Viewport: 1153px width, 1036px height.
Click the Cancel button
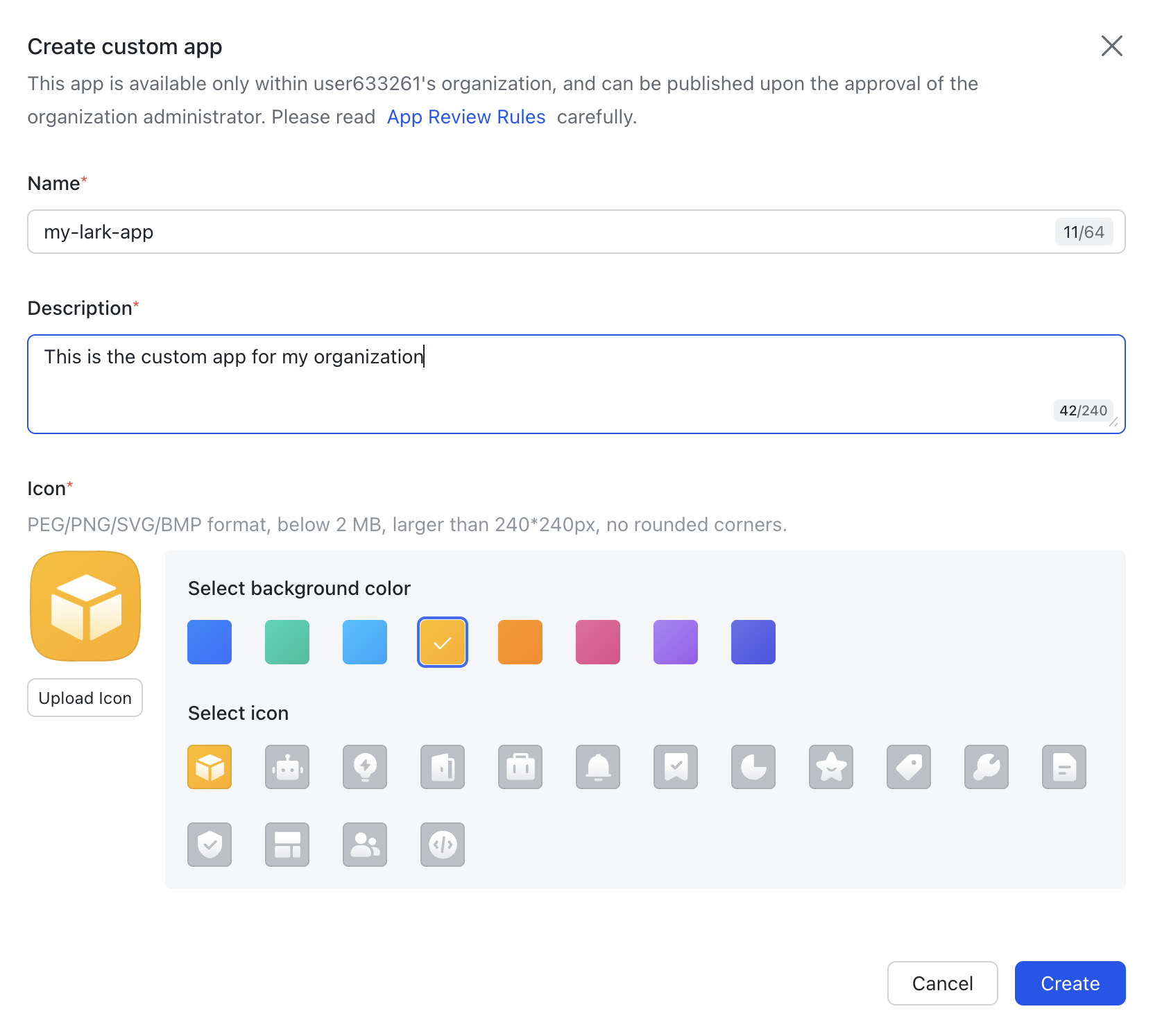942,983
